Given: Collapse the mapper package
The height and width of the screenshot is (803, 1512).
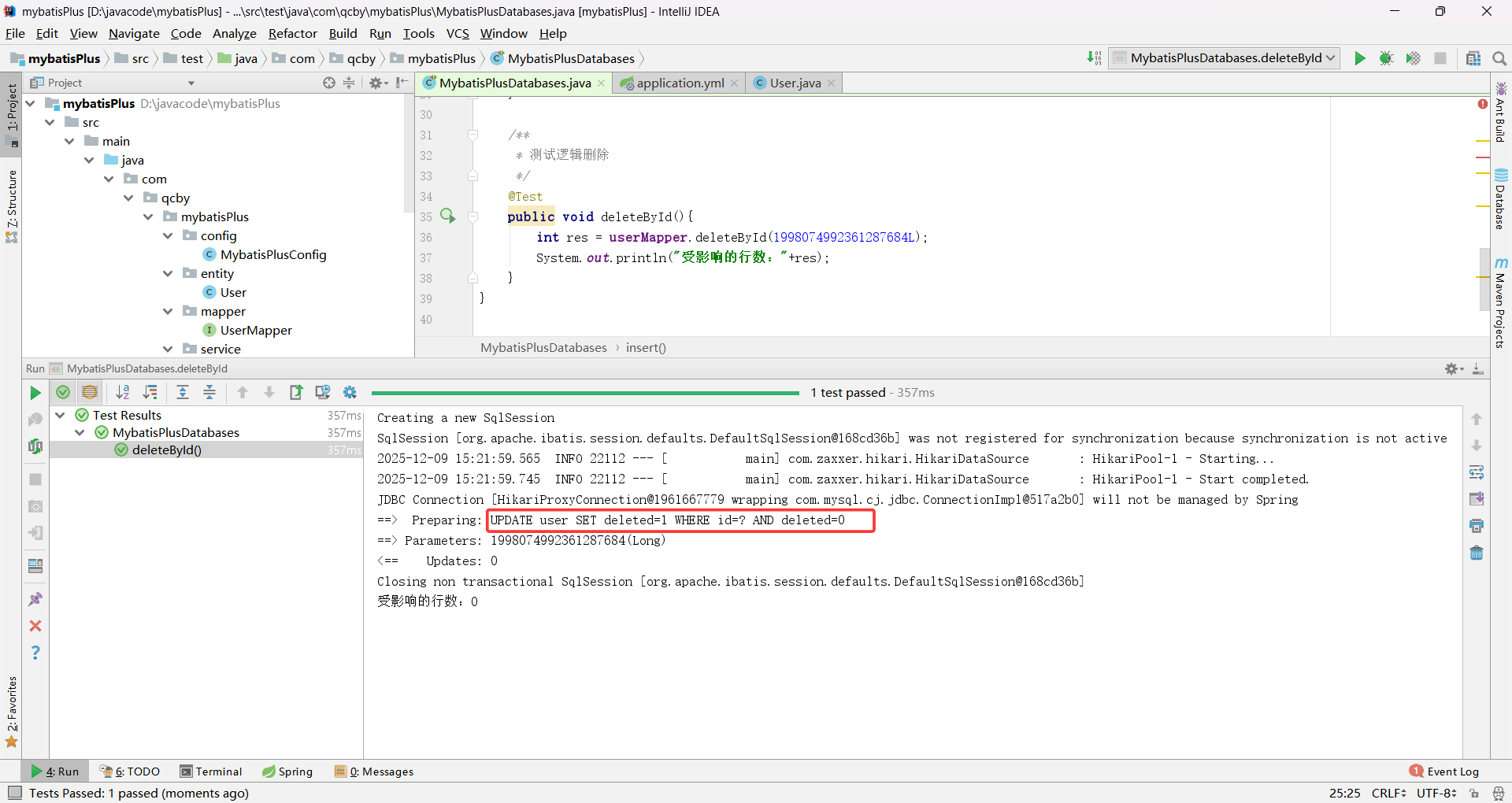Looking at the screenshot, I should 168,311.
